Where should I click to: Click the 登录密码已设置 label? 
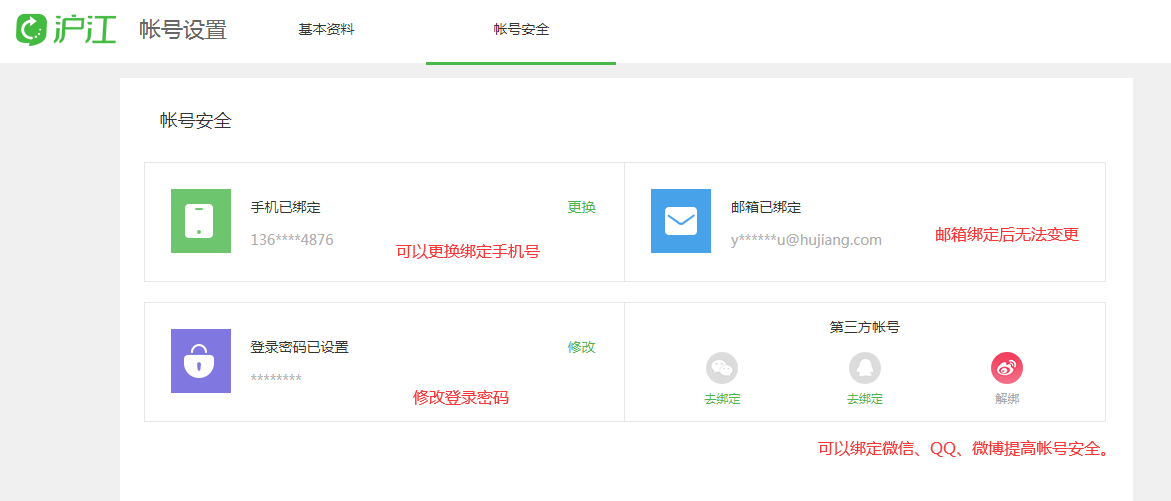[x=299, y=348]
